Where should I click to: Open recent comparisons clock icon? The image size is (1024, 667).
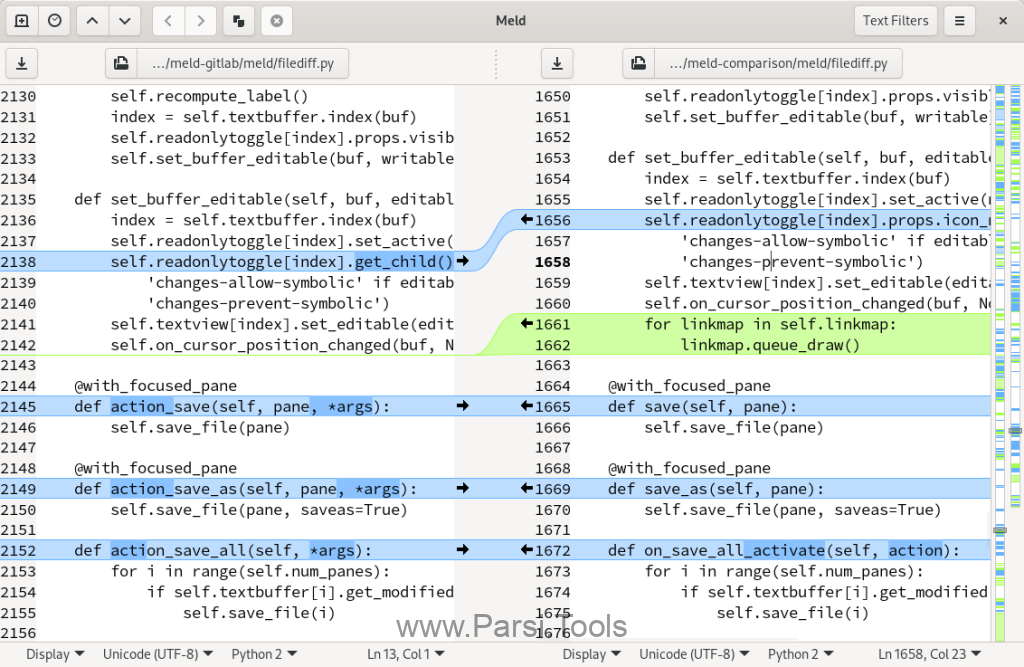[55, 21]
